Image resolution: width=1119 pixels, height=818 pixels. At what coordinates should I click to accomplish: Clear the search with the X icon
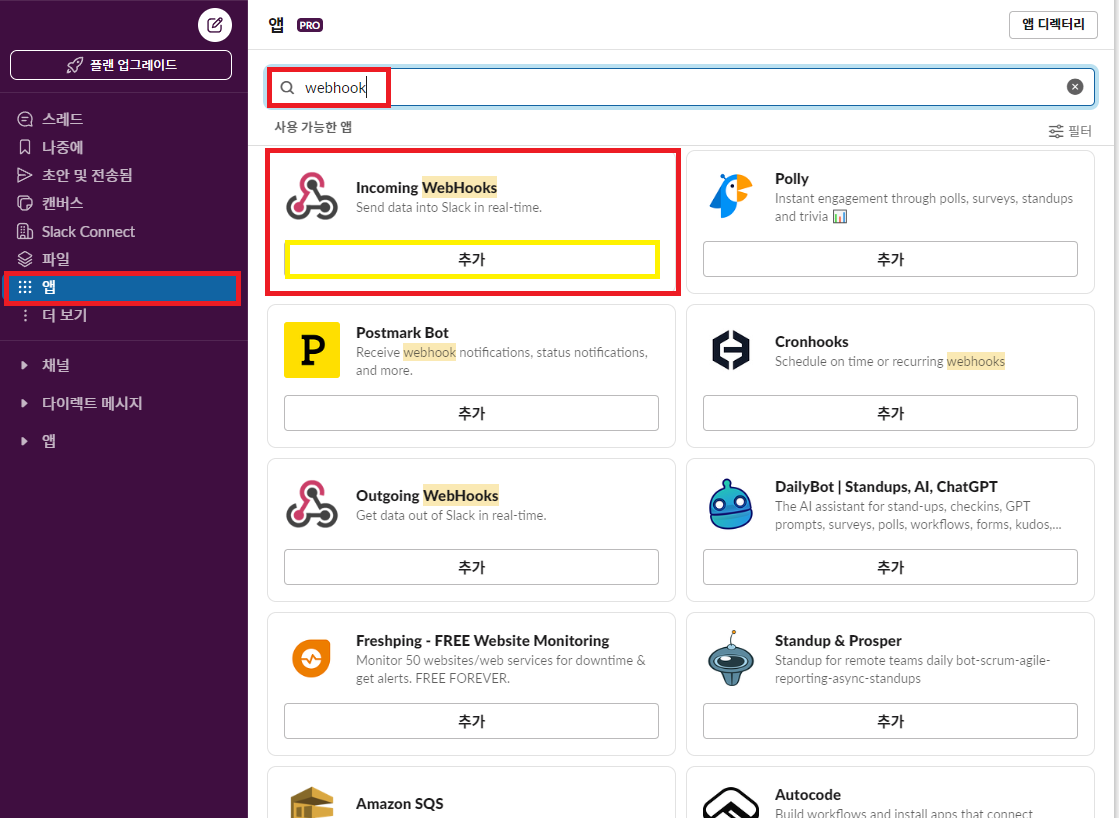coord(1075,87)
